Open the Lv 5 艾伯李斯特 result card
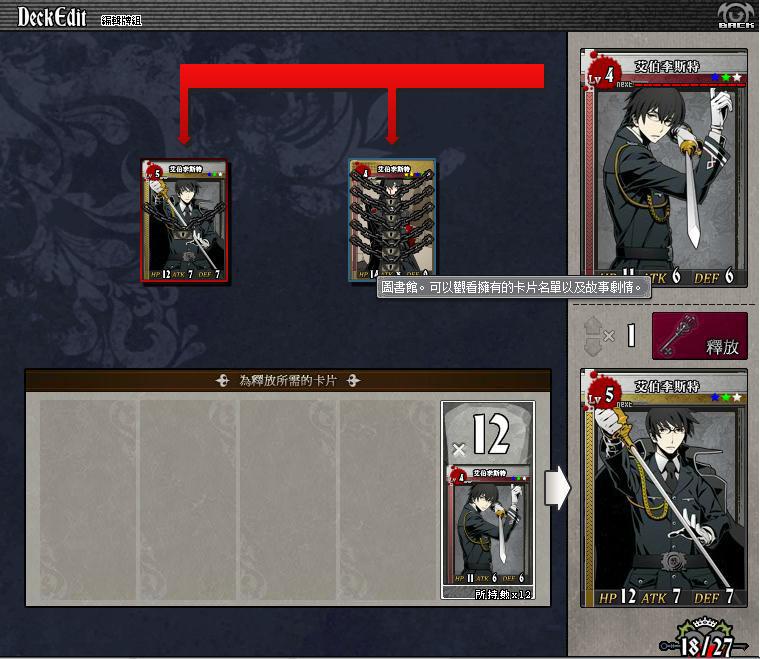The height and width of the screenshot is (659, 760). pos(664,488)
